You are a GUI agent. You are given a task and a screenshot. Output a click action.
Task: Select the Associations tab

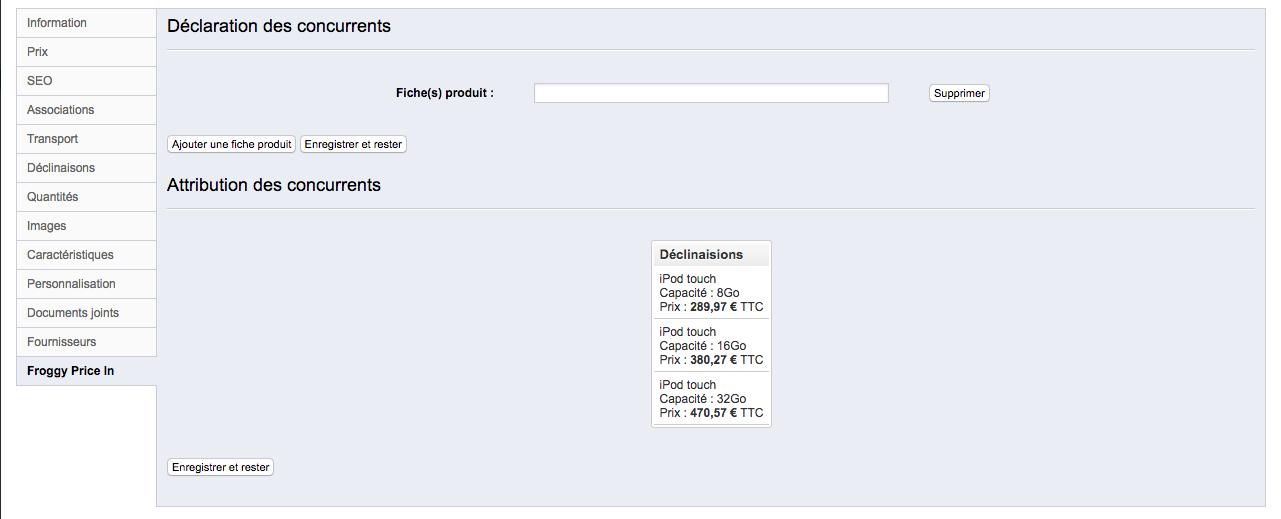tap(87, 110)
